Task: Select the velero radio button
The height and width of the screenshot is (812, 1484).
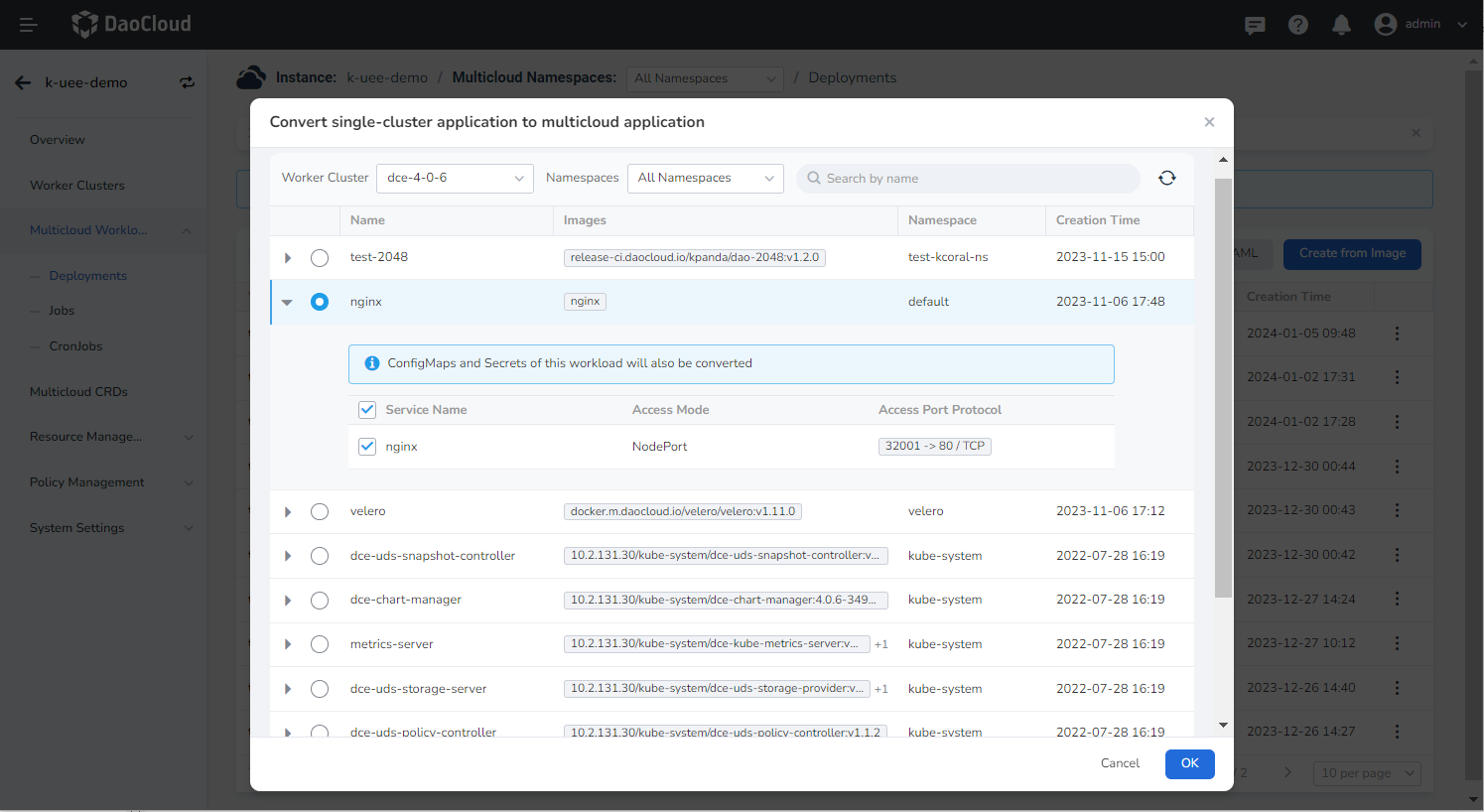Action: click(320, 512)
